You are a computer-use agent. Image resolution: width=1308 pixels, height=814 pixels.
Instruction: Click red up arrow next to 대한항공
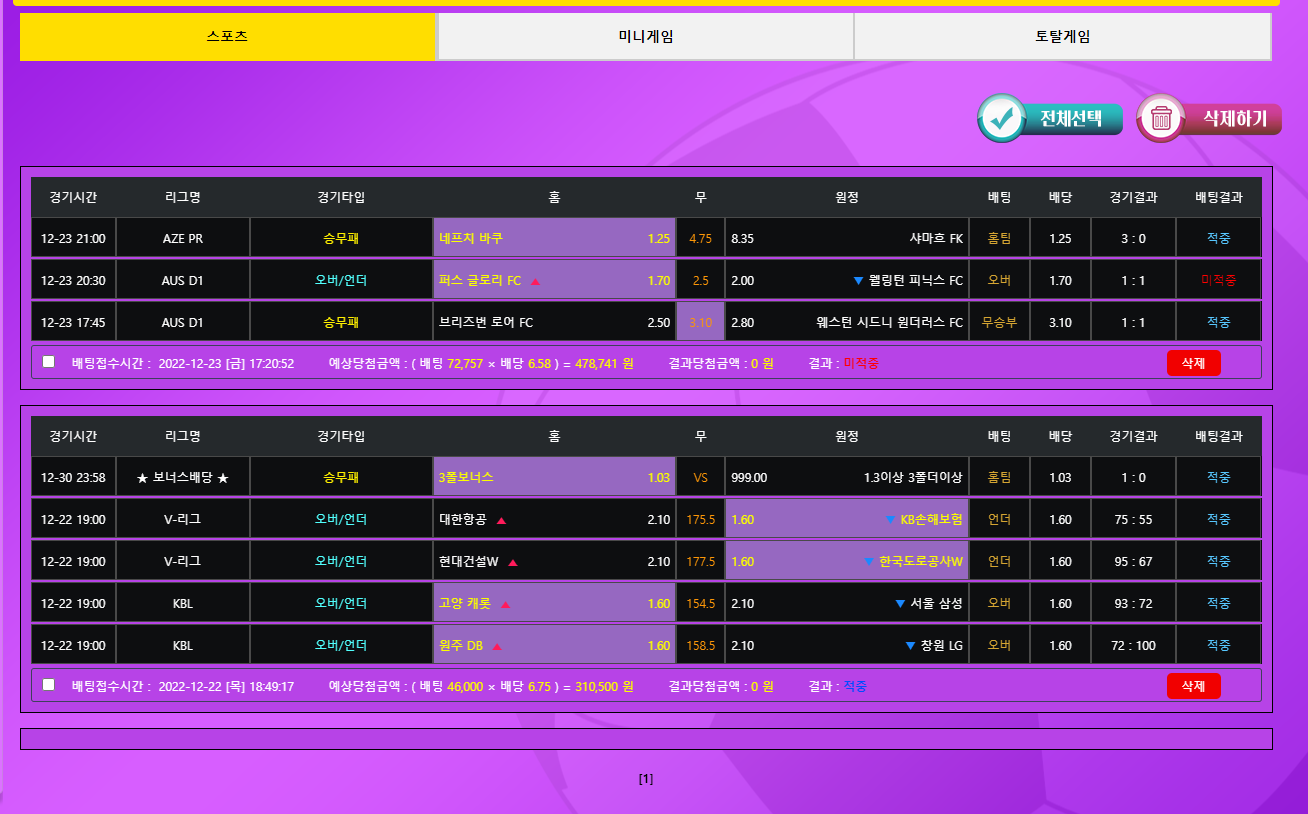[x=502, y=520]
